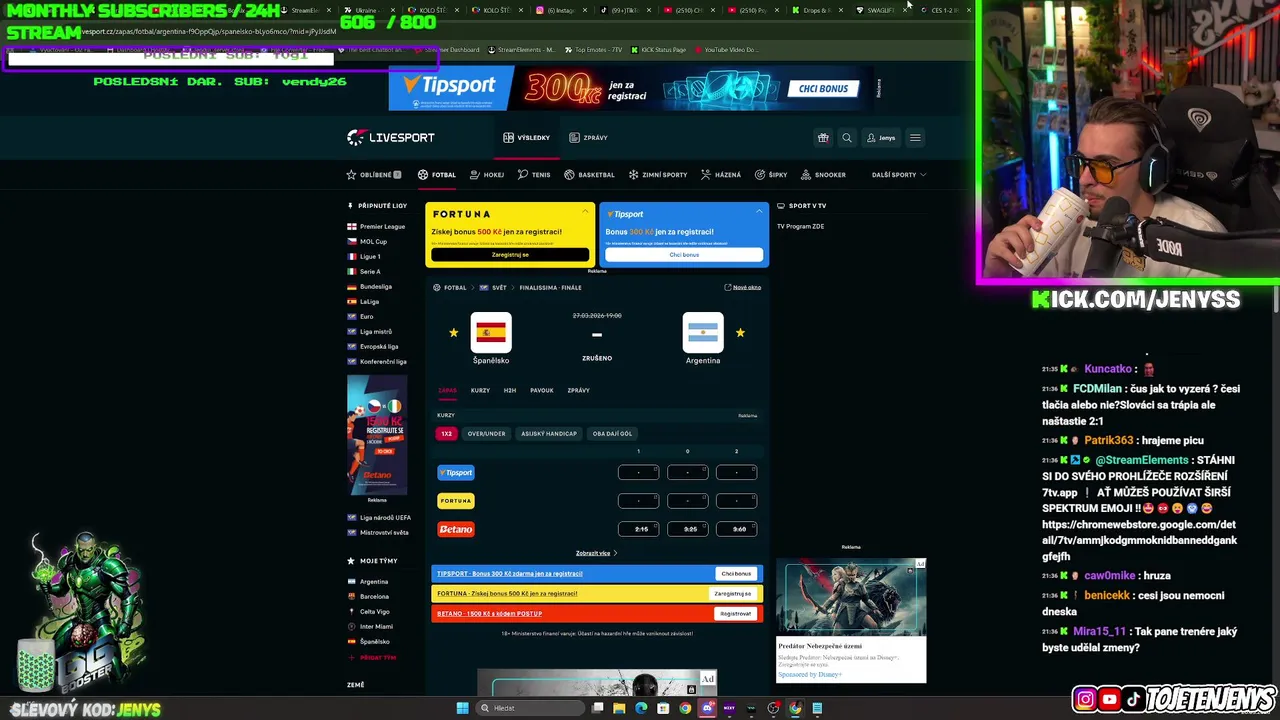Viewport: 1280px width, 720px height.
Task: Click Zaregistruj se in Fortuna card
Action: tap(510, 255)
